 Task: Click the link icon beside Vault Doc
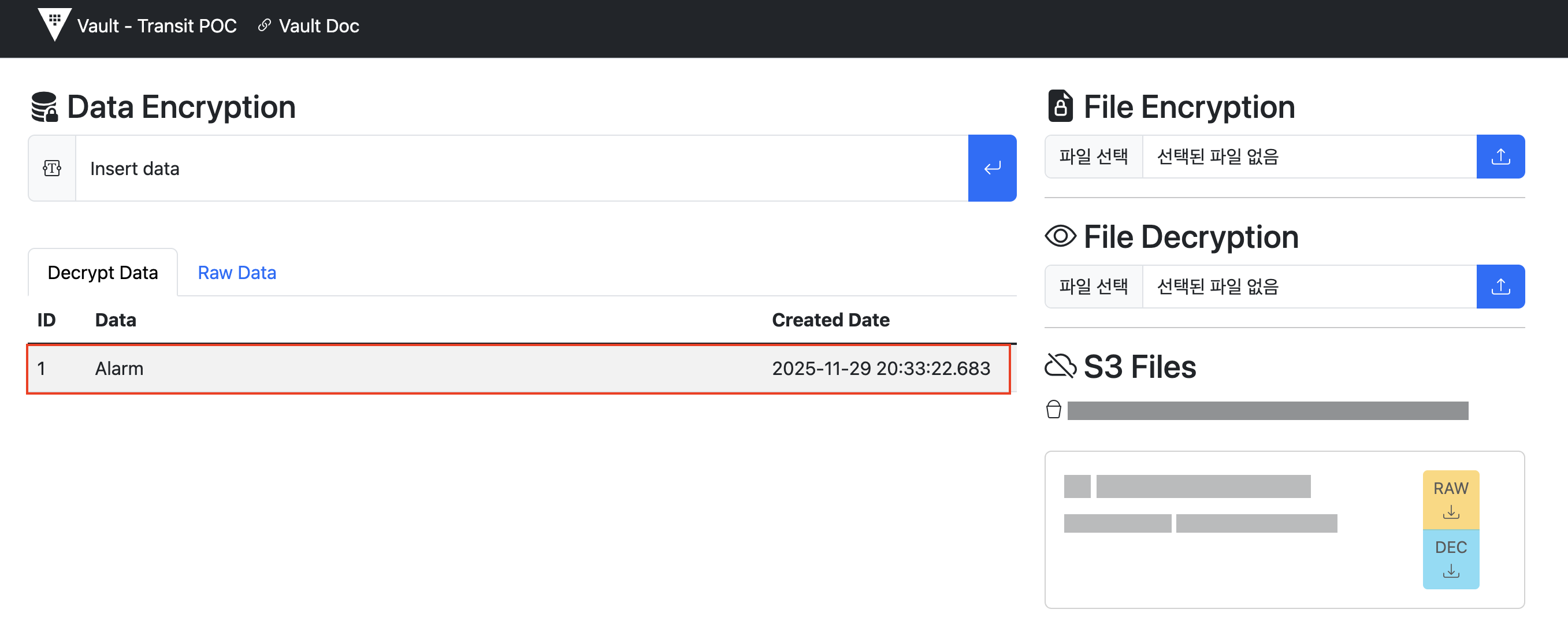[264, 25]
